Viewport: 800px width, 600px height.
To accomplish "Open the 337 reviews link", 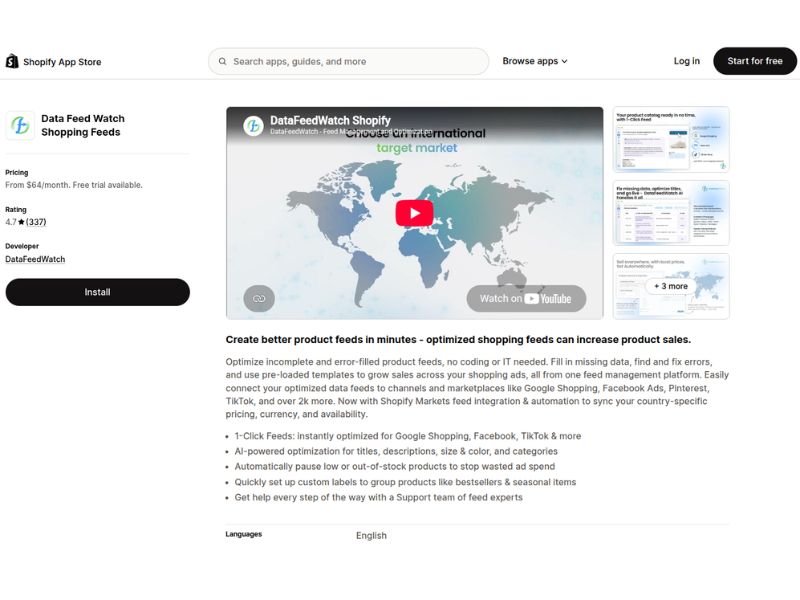I will (x=36, y=222).
